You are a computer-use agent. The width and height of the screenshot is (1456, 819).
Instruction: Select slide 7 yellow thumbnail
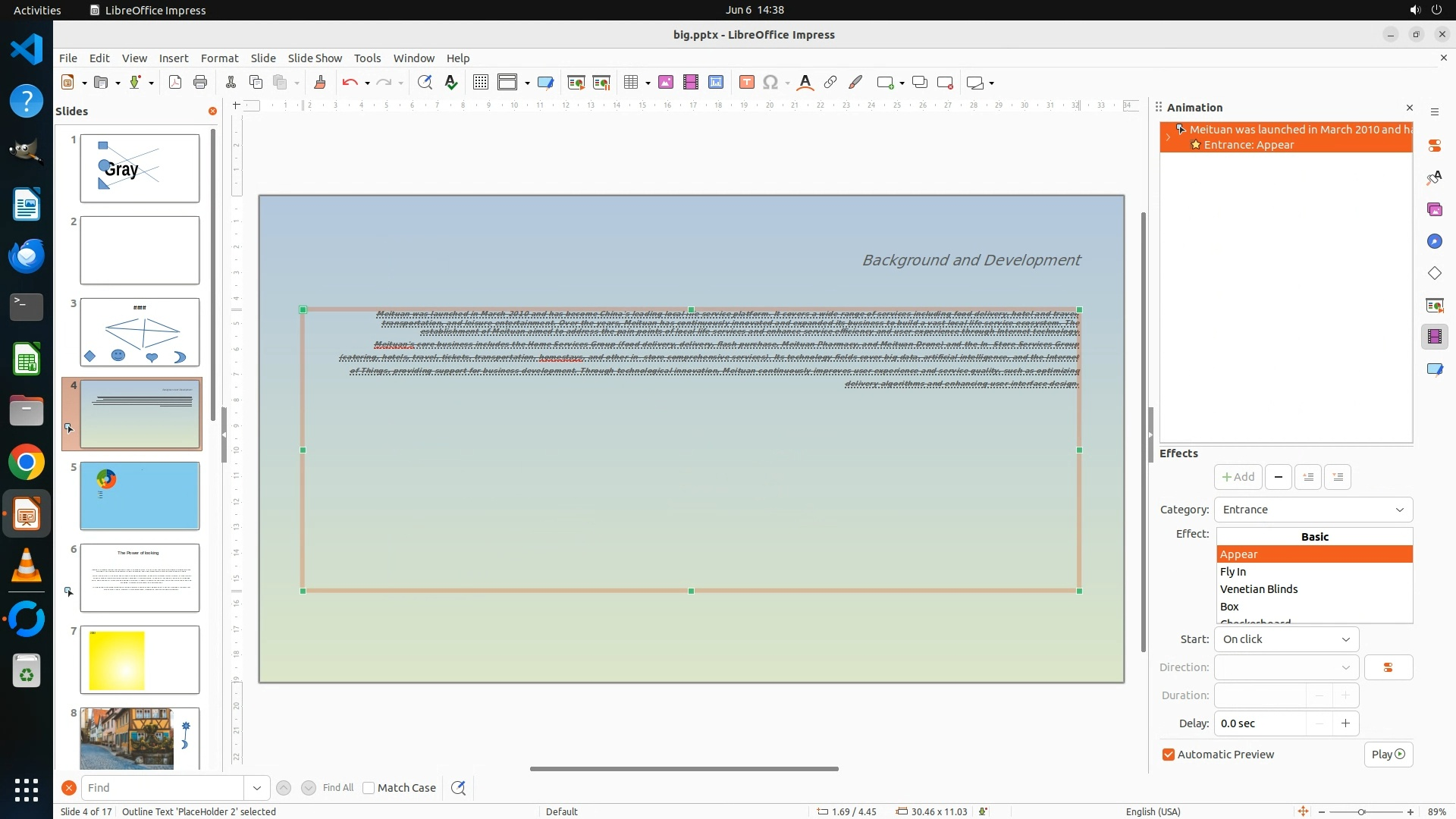click(x=140, y=660)
